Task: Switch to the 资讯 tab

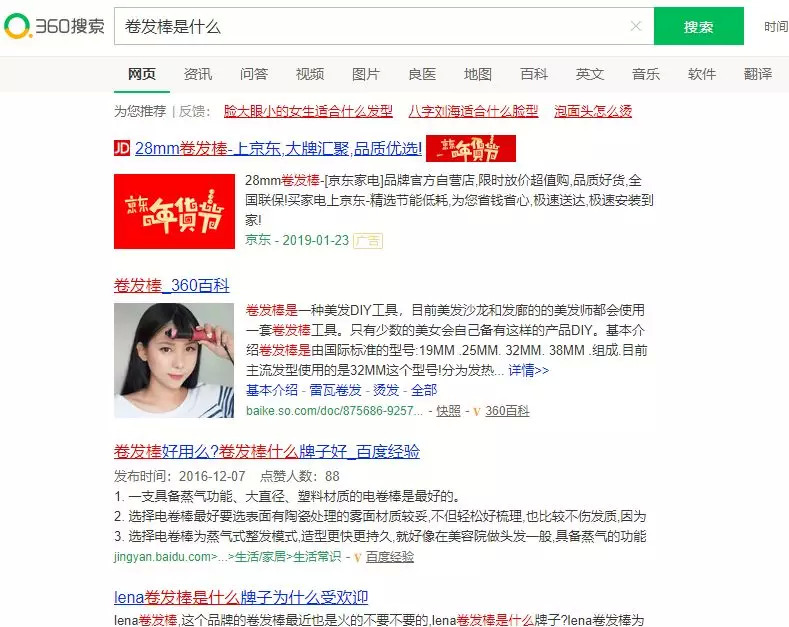Action: 198,74
